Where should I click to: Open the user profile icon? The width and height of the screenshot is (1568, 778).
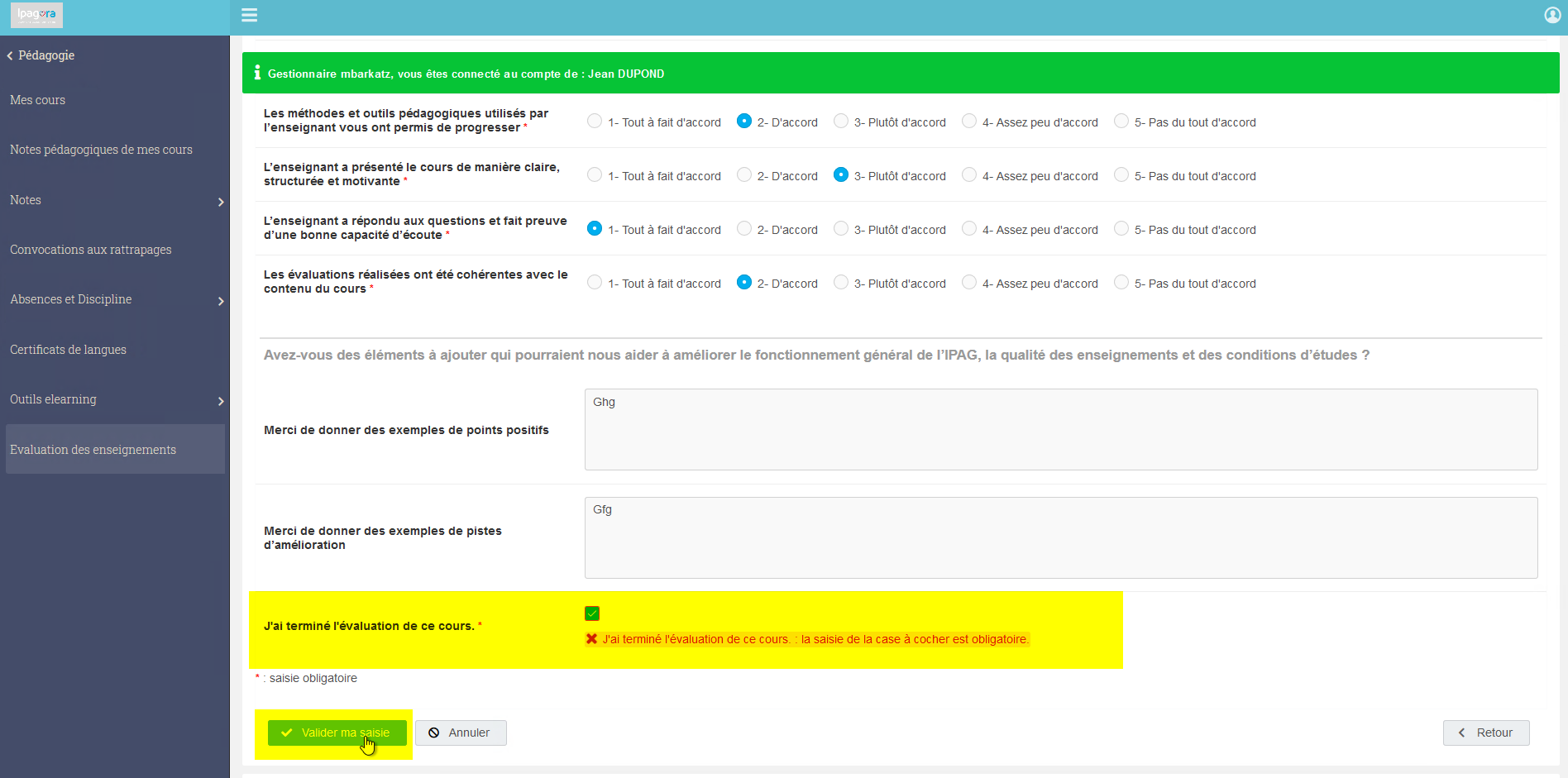point(1552,15)
